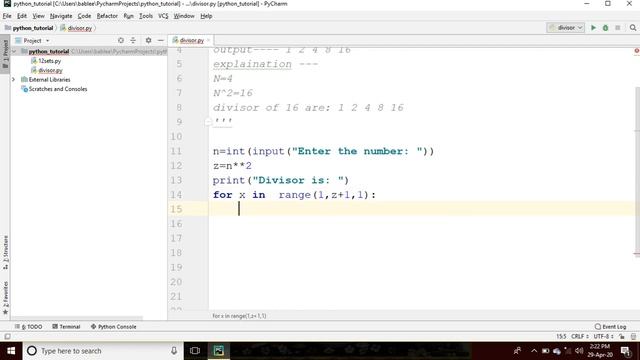
Task: Open the Tools menu
Action: pyautogui.click(x=146, y=16)
